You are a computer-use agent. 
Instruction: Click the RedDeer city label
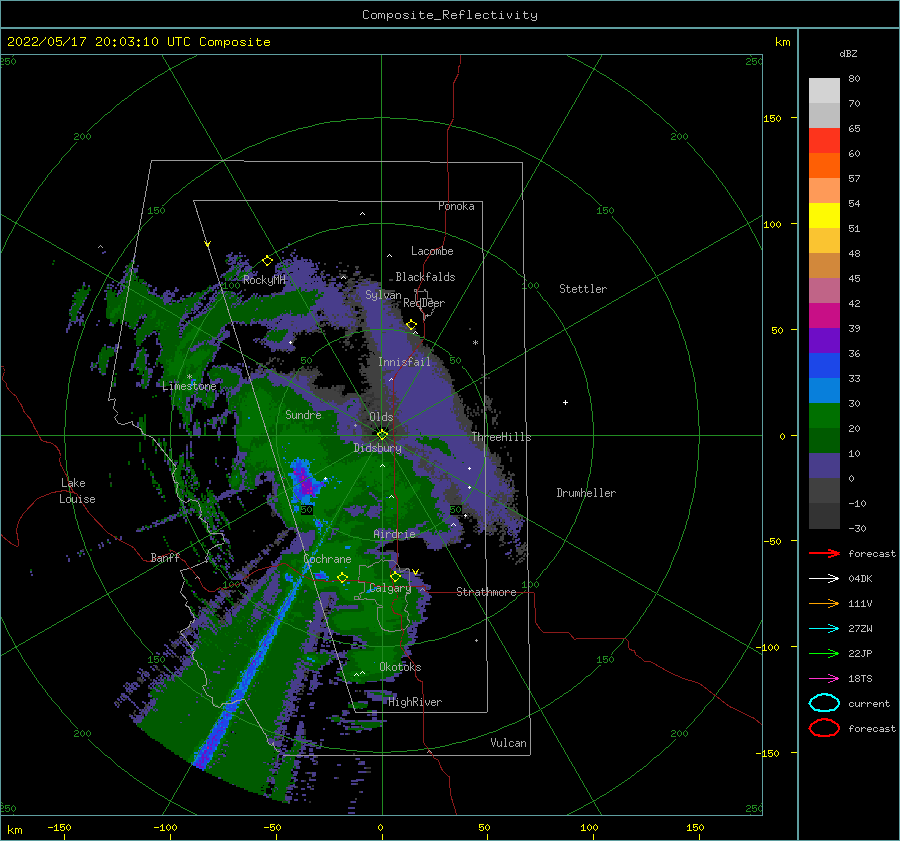(x=424, y=303)
